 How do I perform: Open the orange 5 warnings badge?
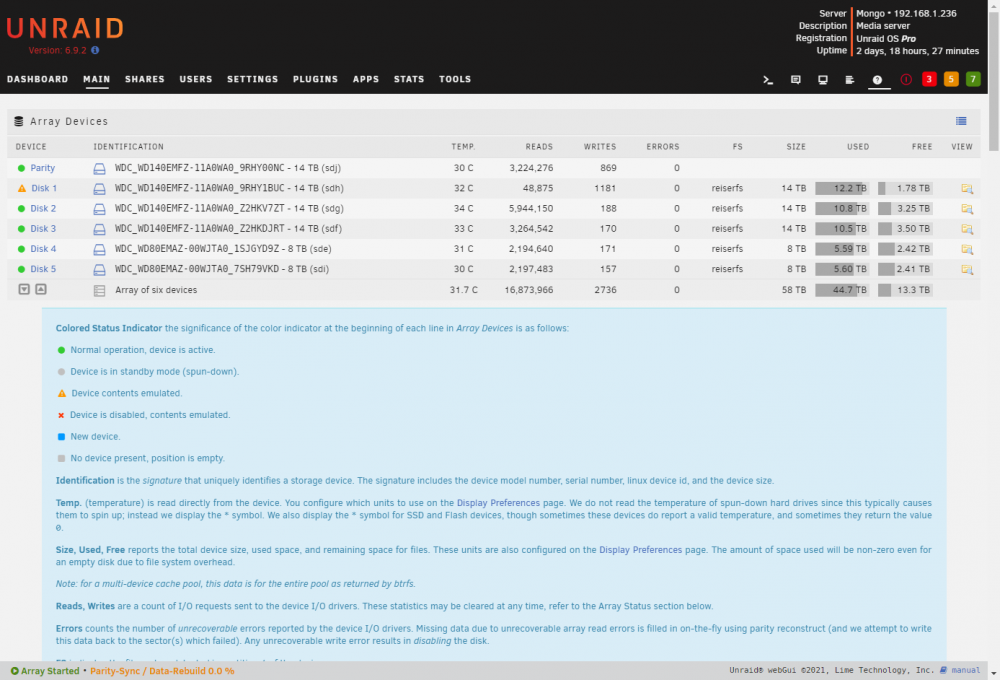(x=951, y=79)
